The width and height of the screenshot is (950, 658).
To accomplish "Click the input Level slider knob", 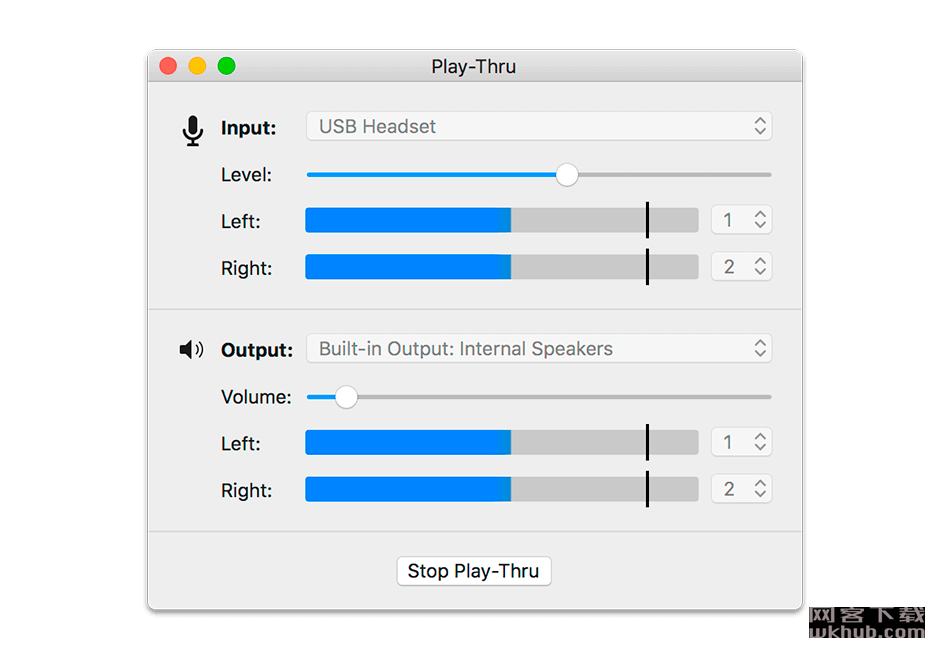I will pos(567,174).
